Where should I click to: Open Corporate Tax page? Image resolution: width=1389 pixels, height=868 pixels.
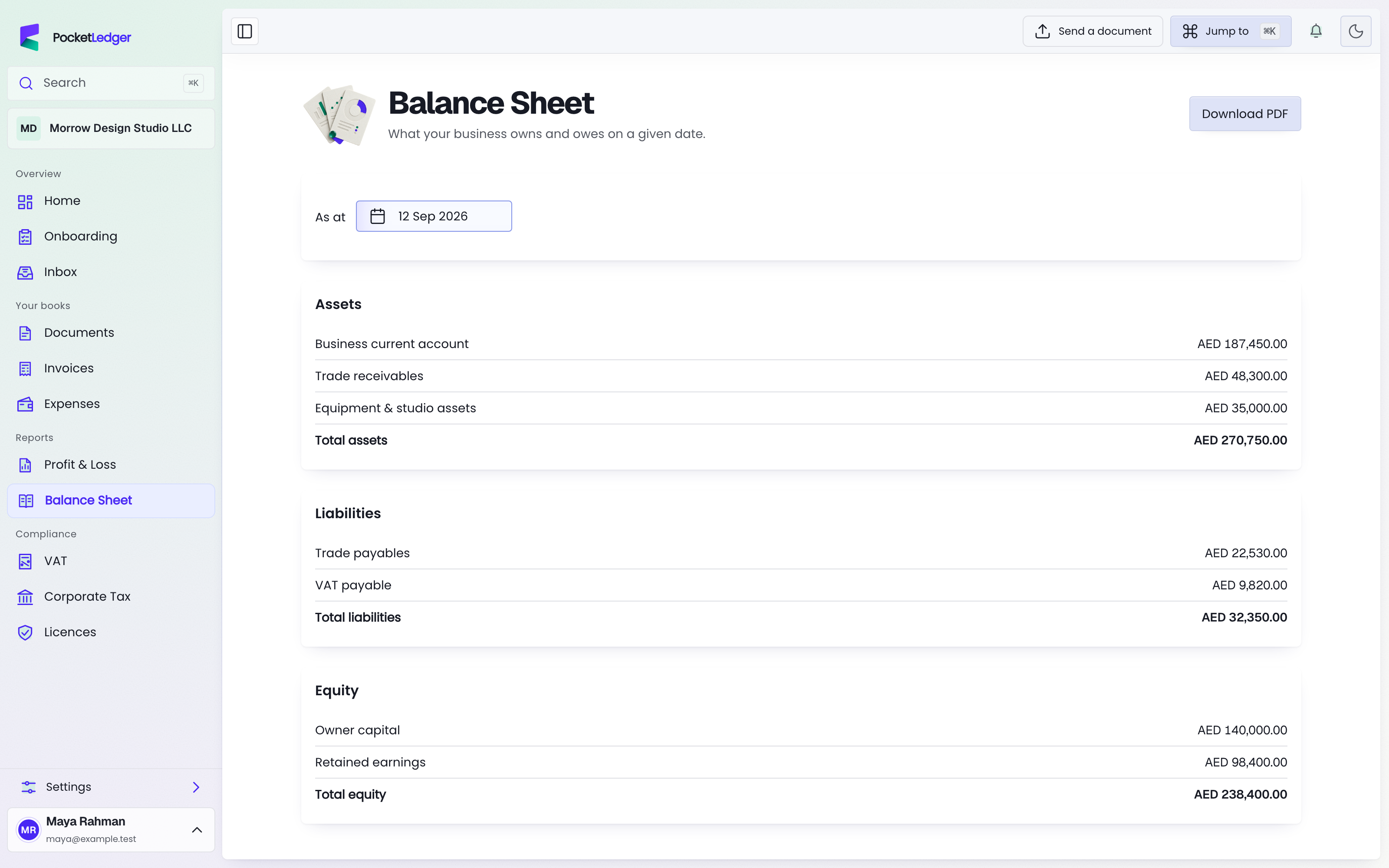coord(111,597)
